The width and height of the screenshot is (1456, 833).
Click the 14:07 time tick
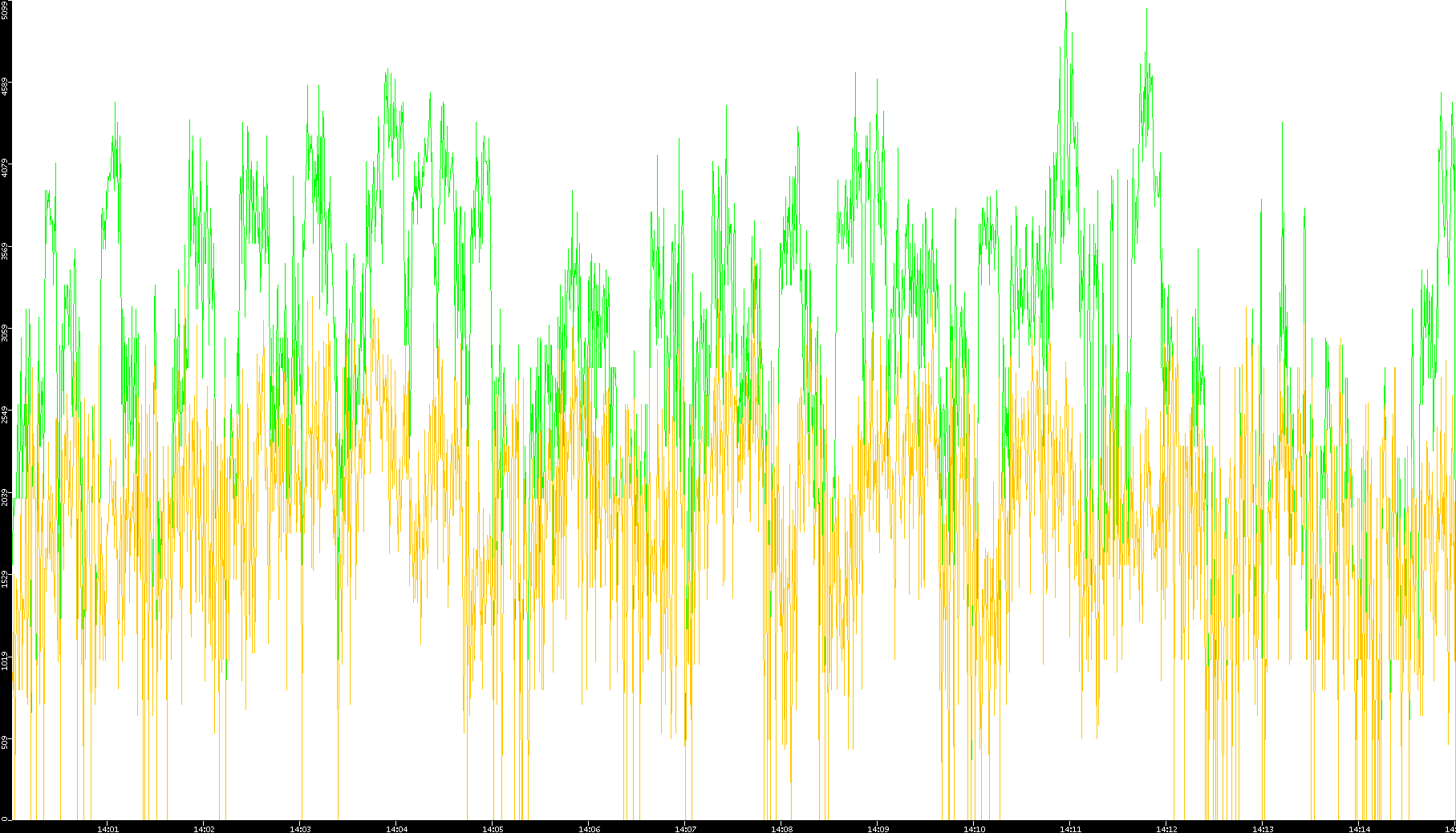685,828
